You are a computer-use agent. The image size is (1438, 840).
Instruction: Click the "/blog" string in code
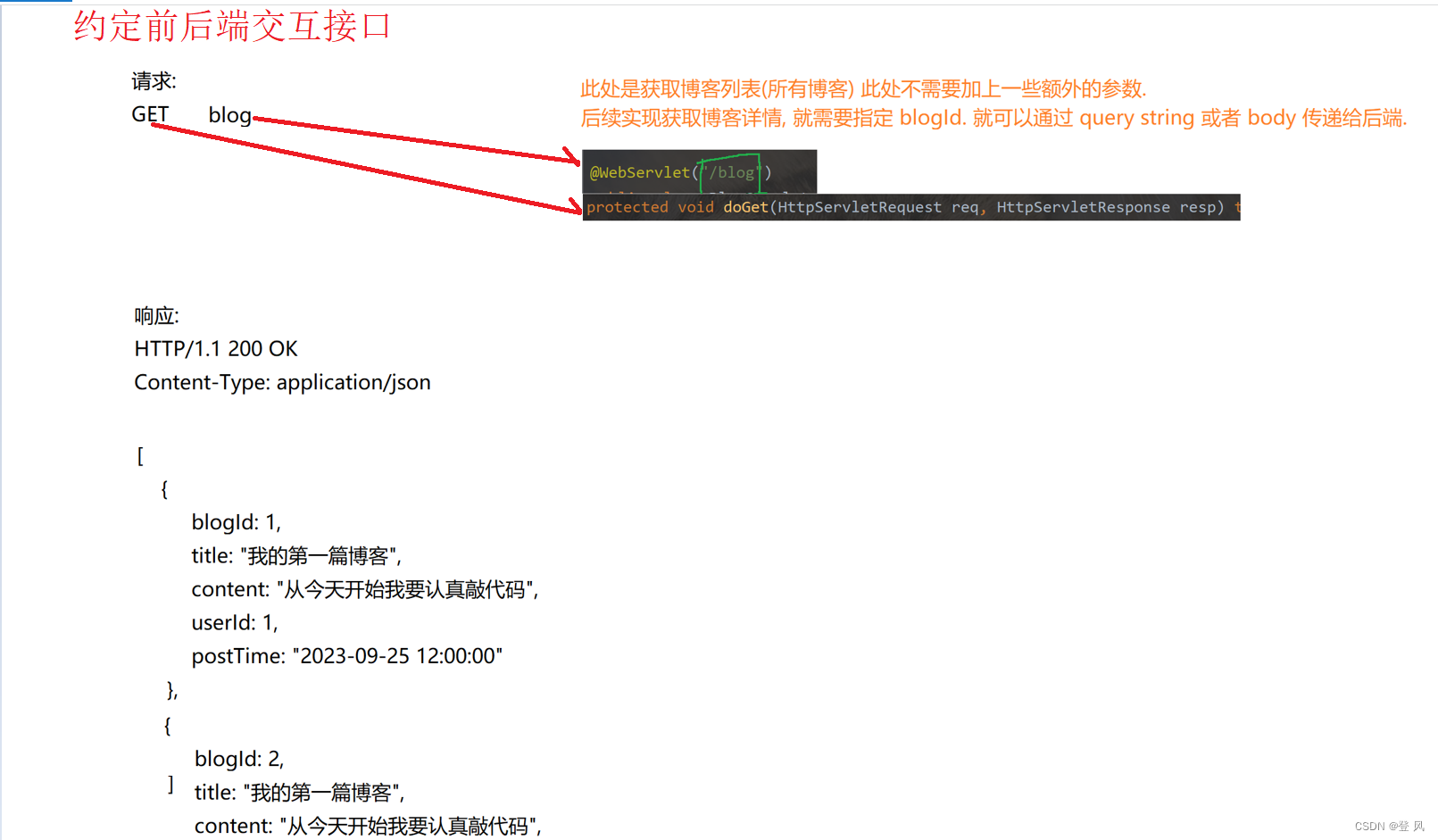[x=732, y=172]
